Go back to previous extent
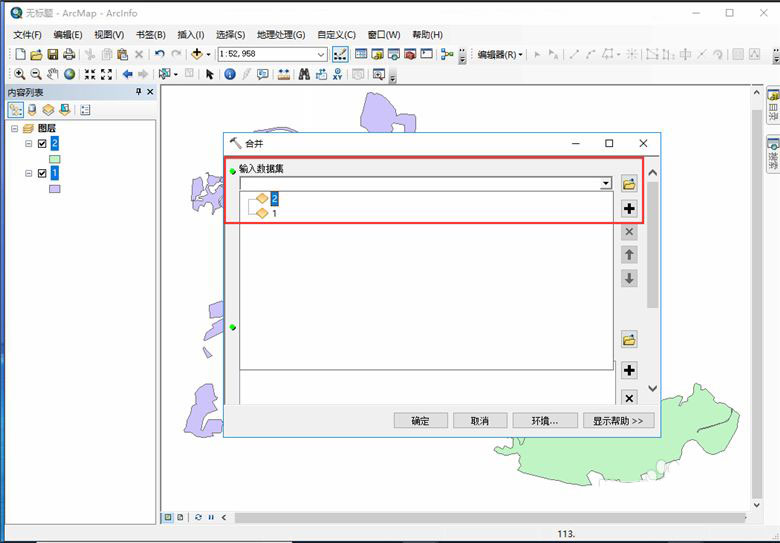Screen dimensions: 780x543 pyautogui.click(x=127, y=75)
